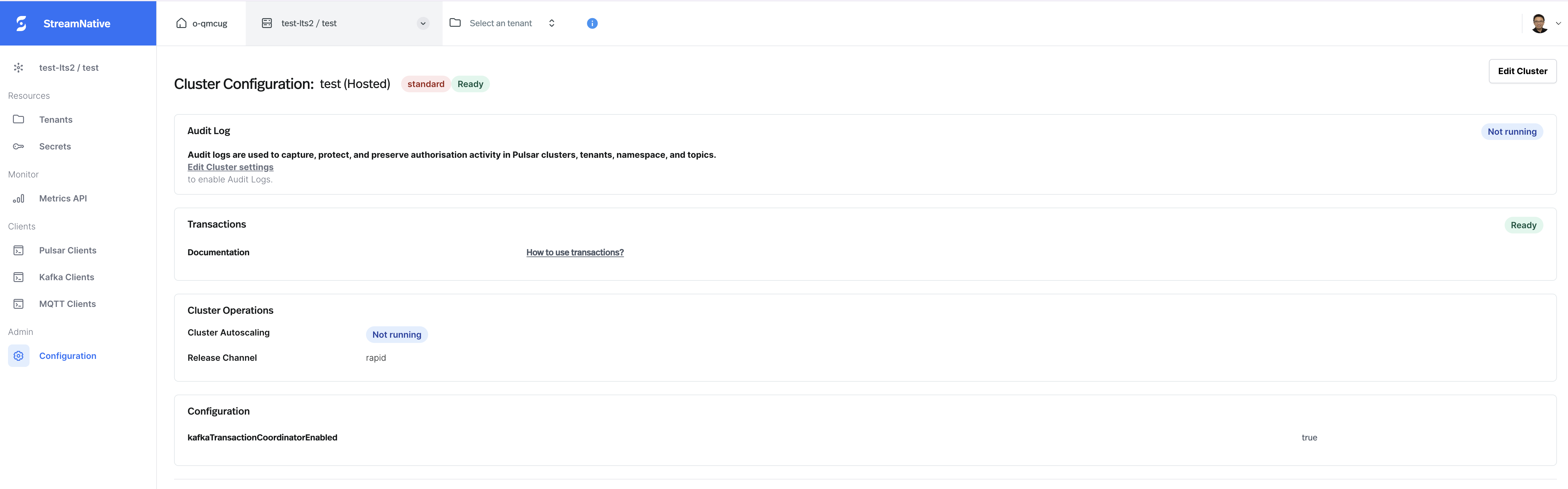The width and height of the screenshot is (1568, 489).
Task: Click the StreamNative logo icon
Action: click(21, 24)
